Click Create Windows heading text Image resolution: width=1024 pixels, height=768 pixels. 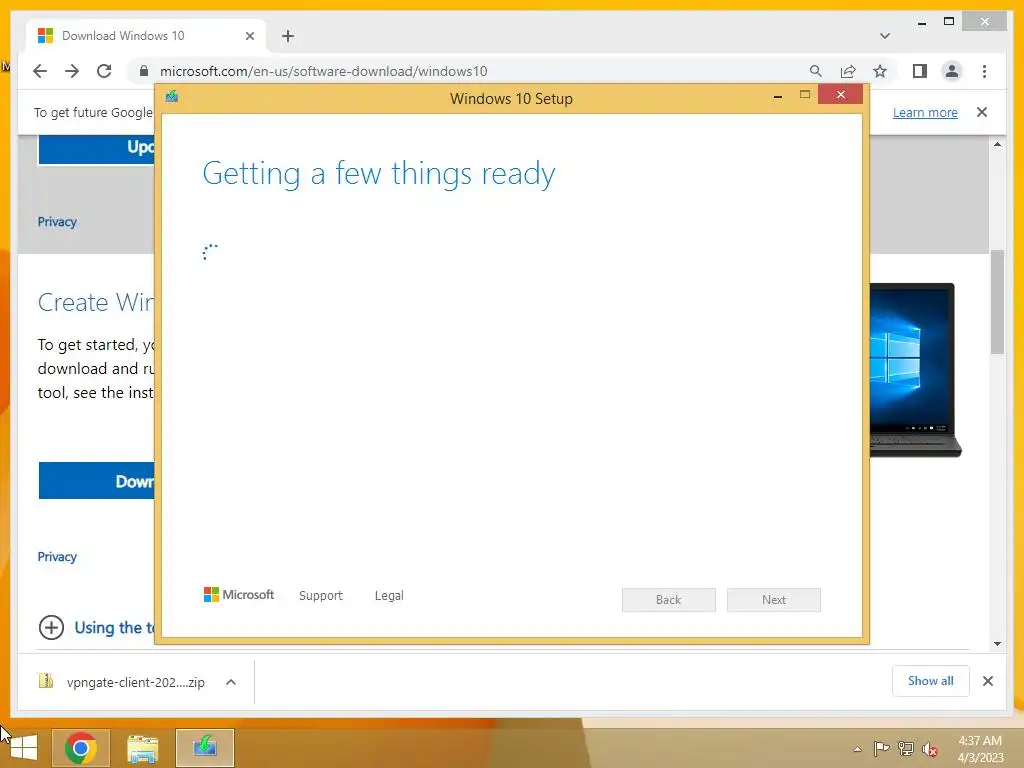[x=96, y=302]
